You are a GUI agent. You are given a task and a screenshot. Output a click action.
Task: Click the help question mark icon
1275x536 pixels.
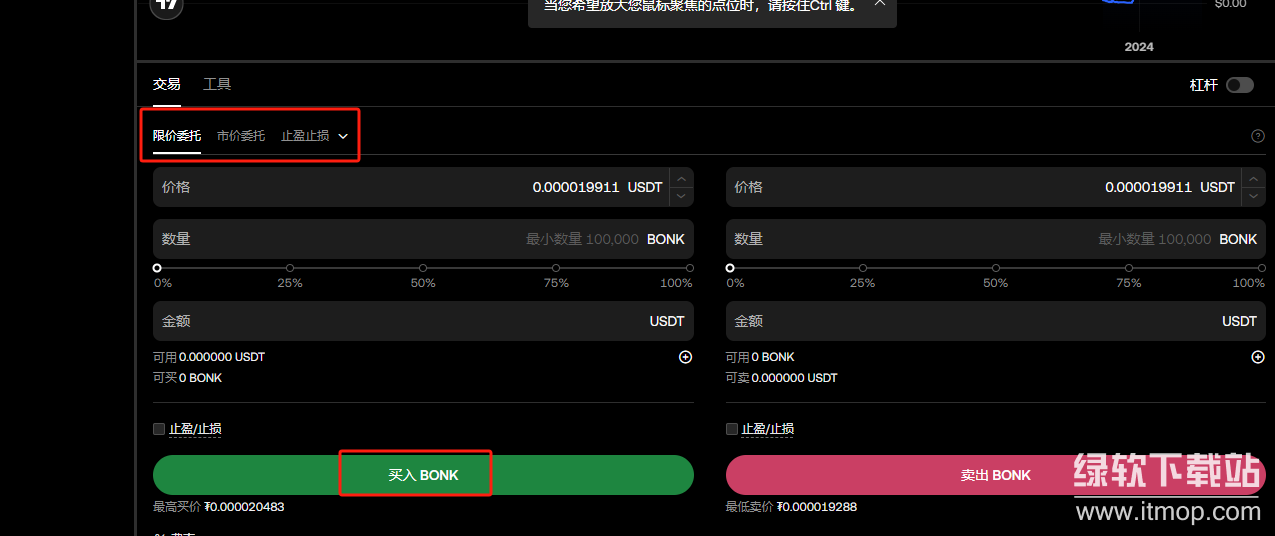click(x=1258, y=136)
